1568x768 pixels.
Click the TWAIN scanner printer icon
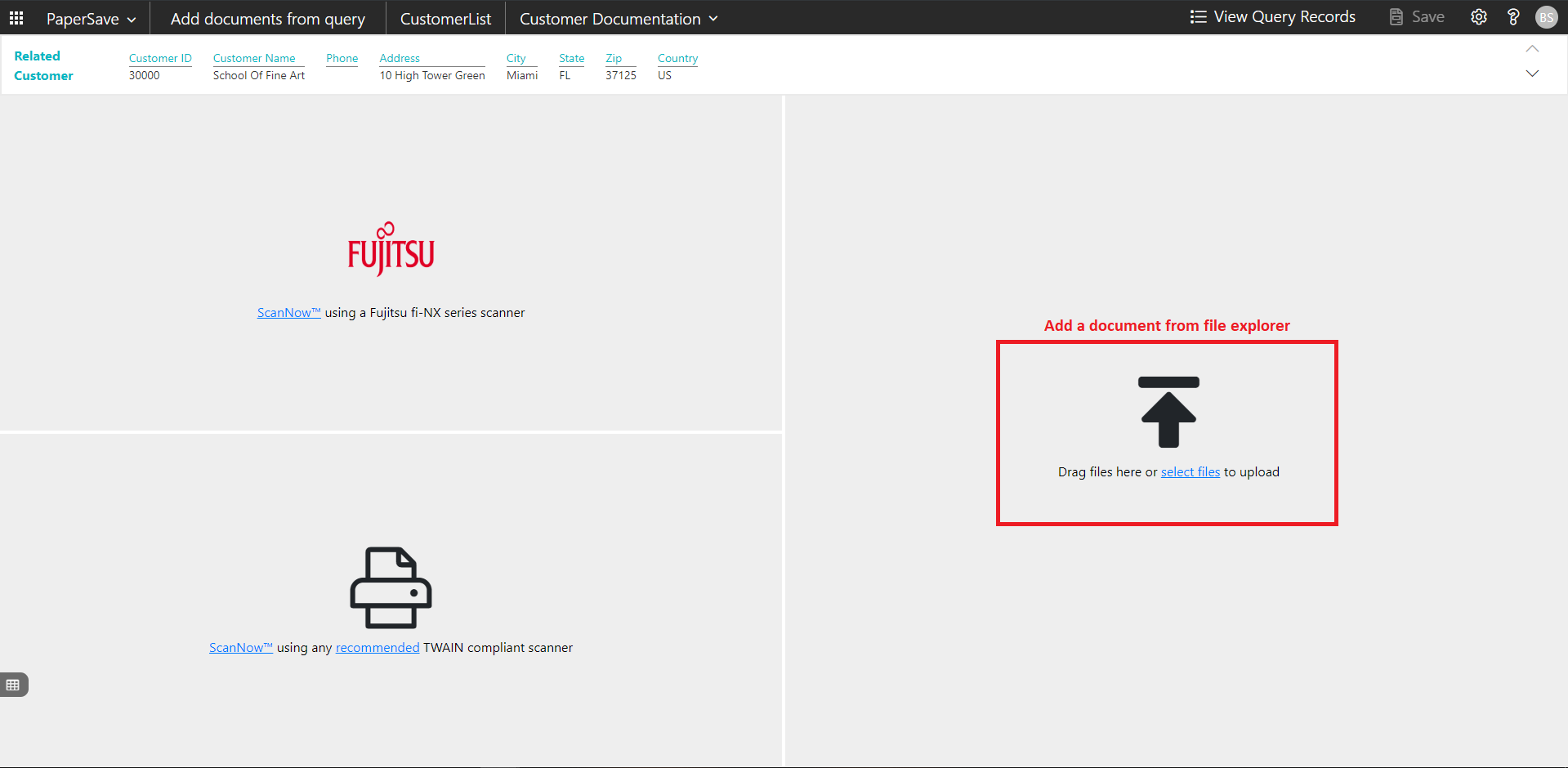coord(391,587)
